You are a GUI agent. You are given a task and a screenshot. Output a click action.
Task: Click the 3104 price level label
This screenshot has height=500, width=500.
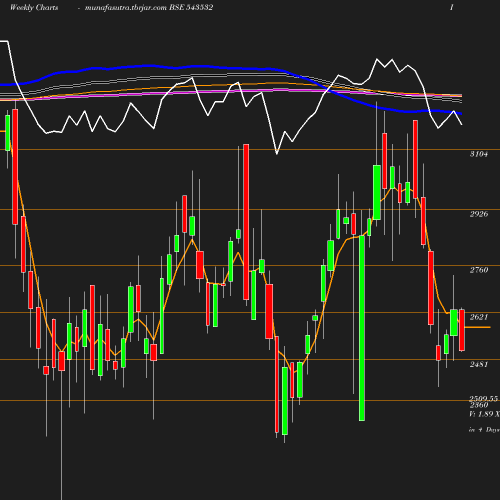pos(479,154)
